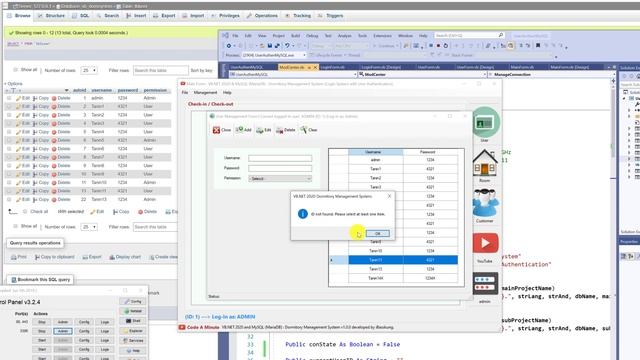Toggle the Check all checkbox
The image size is (640, 360).
25,211
